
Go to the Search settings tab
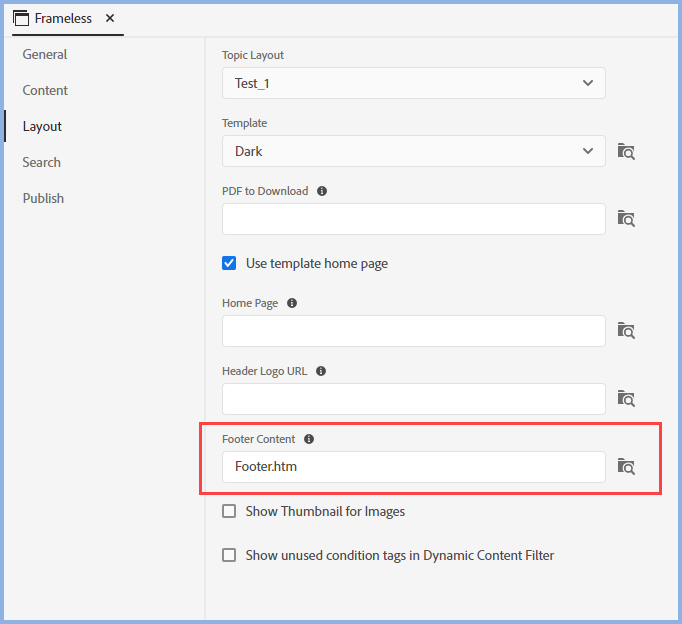pyautogui.click(x=42, y=162)
